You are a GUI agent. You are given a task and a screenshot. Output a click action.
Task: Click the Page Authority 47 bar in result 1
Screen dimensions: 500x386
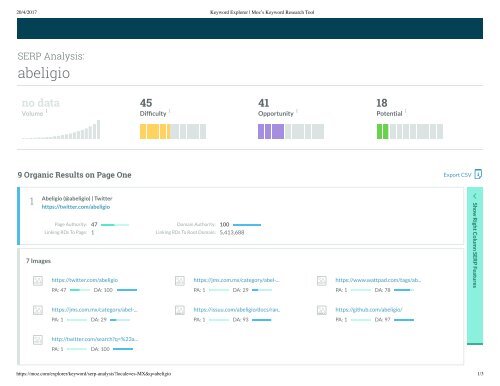(115, 225)
